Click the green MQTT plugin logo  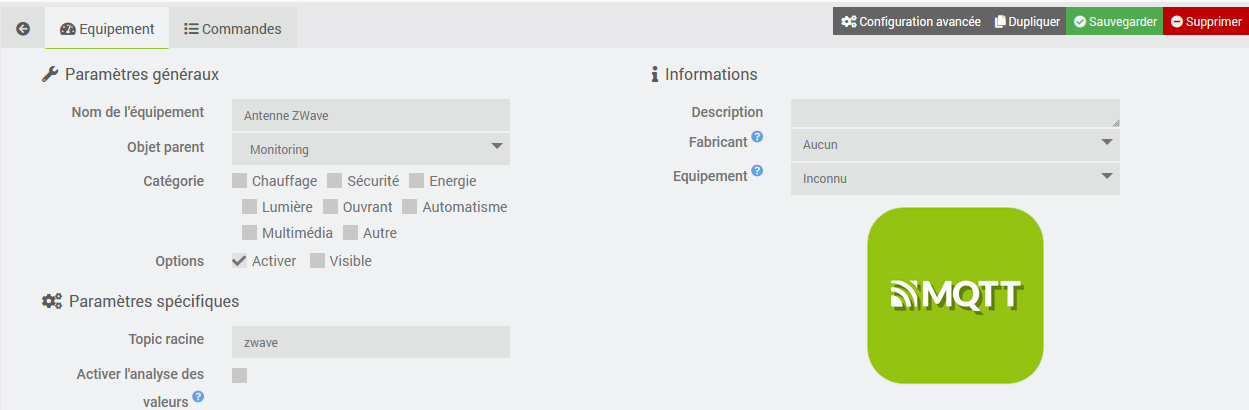click(x=955, y=295)
